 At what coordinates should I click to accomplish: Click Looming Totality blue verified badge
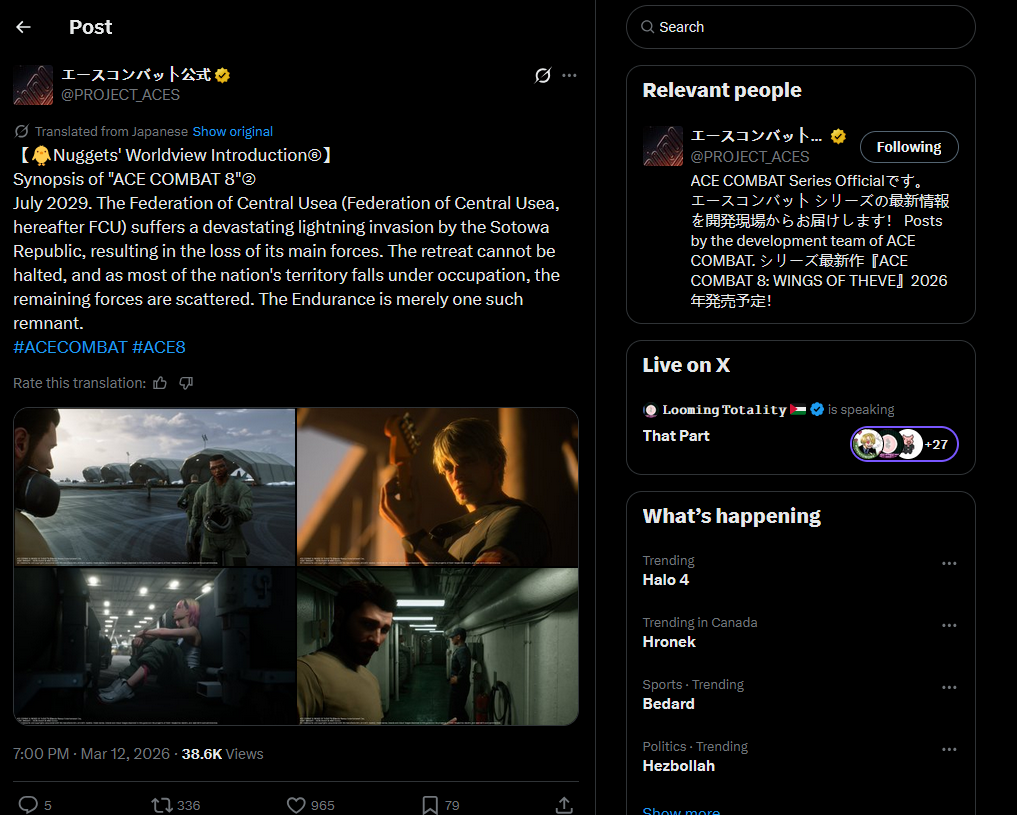click(817, 409)
